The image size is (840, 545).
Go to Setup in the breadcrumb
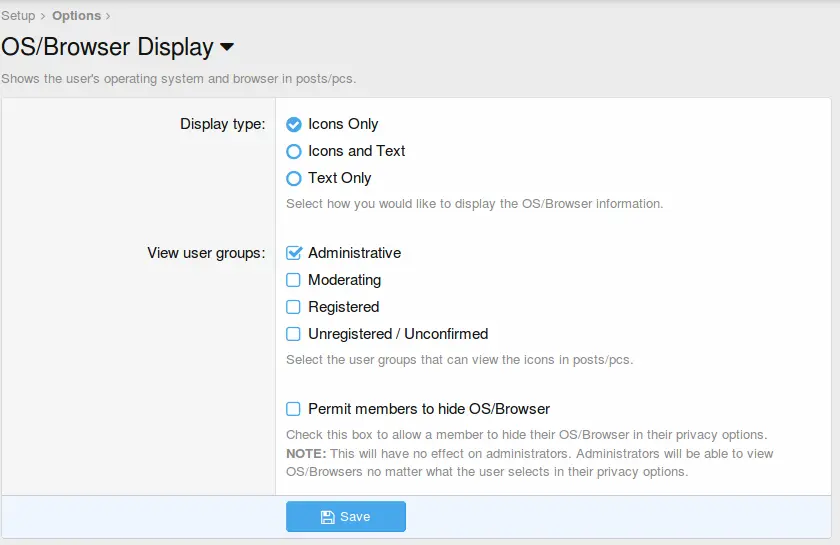[18, 15]
